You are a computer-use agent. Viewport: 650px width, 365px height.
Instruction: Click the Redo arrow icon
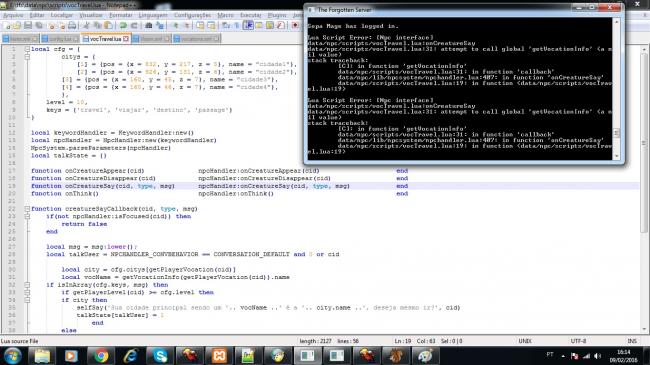[134, 26]
